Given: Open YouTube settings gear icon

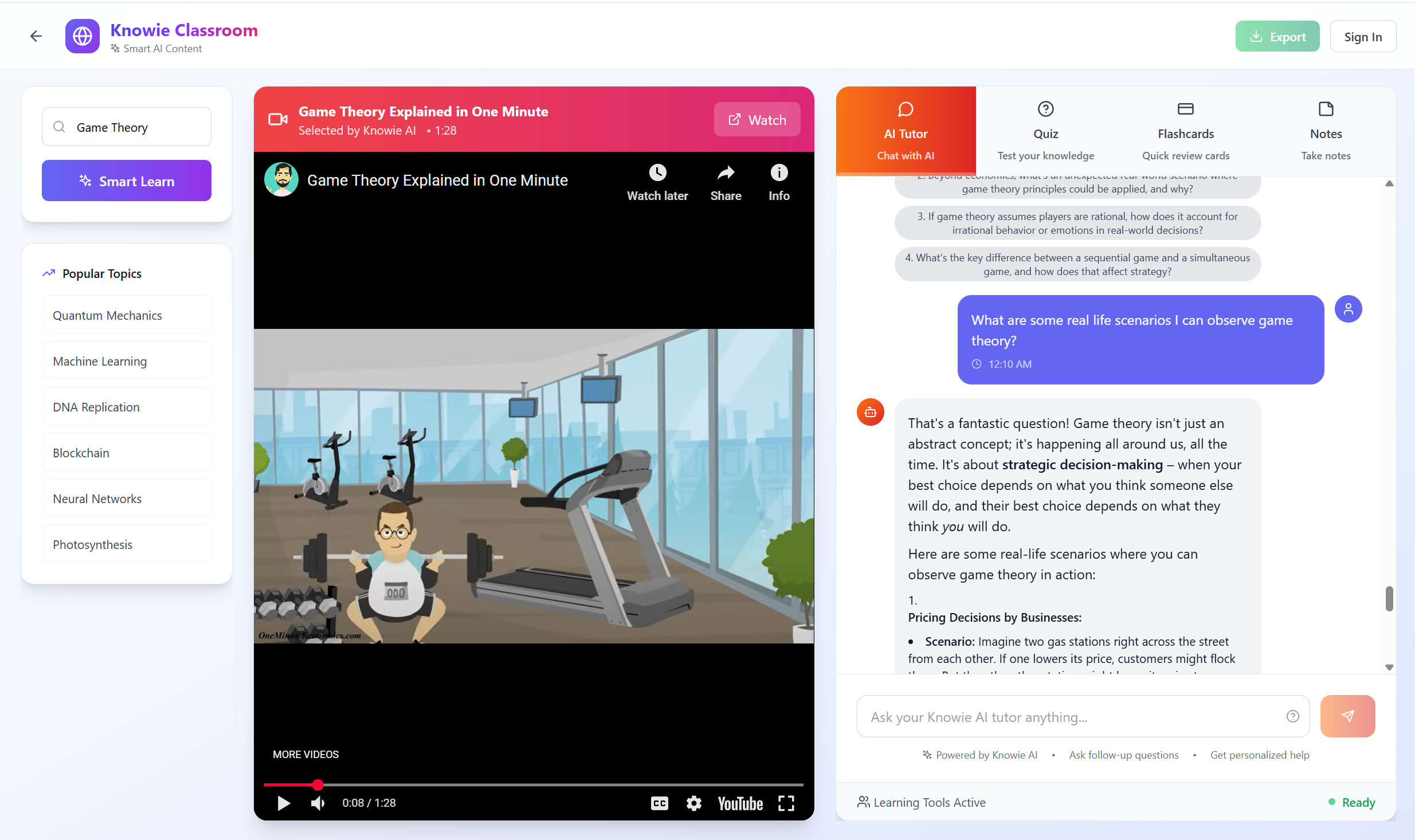Looking at the screenshot, I should pyautogui.click(x=693, y=803).
